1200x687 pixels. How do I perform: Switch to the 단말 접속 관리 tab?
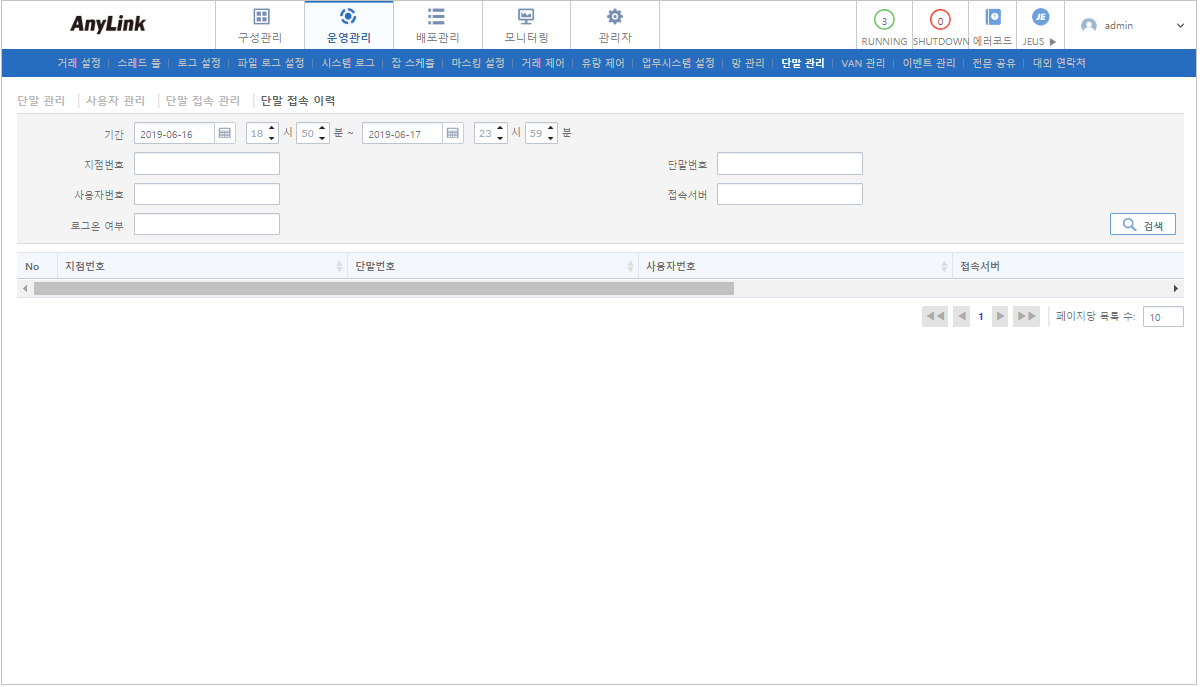point(203,101)
